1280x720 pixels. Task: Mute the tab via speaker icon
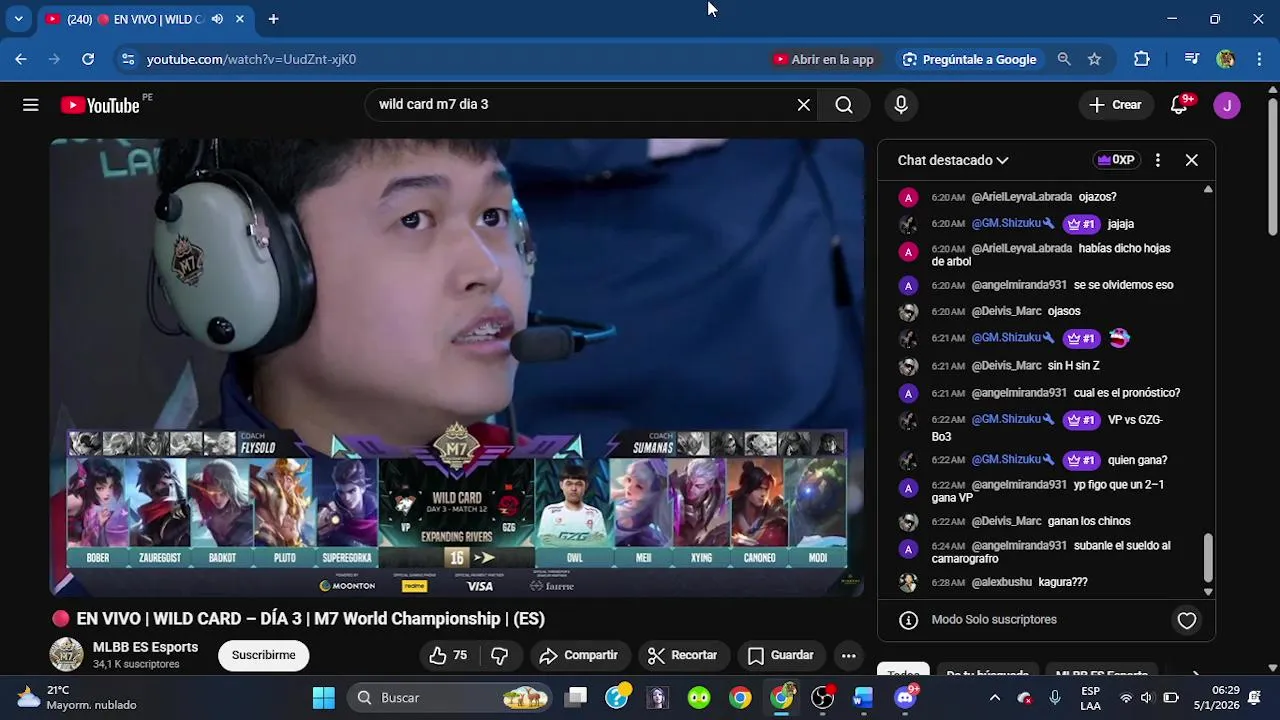[x=217, y=19]
